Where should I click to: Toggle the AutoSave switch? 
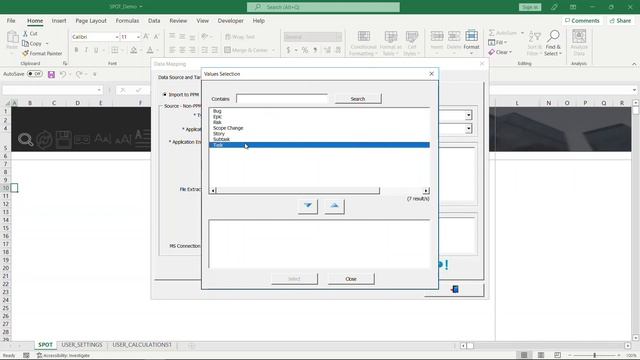coord(35,74)
